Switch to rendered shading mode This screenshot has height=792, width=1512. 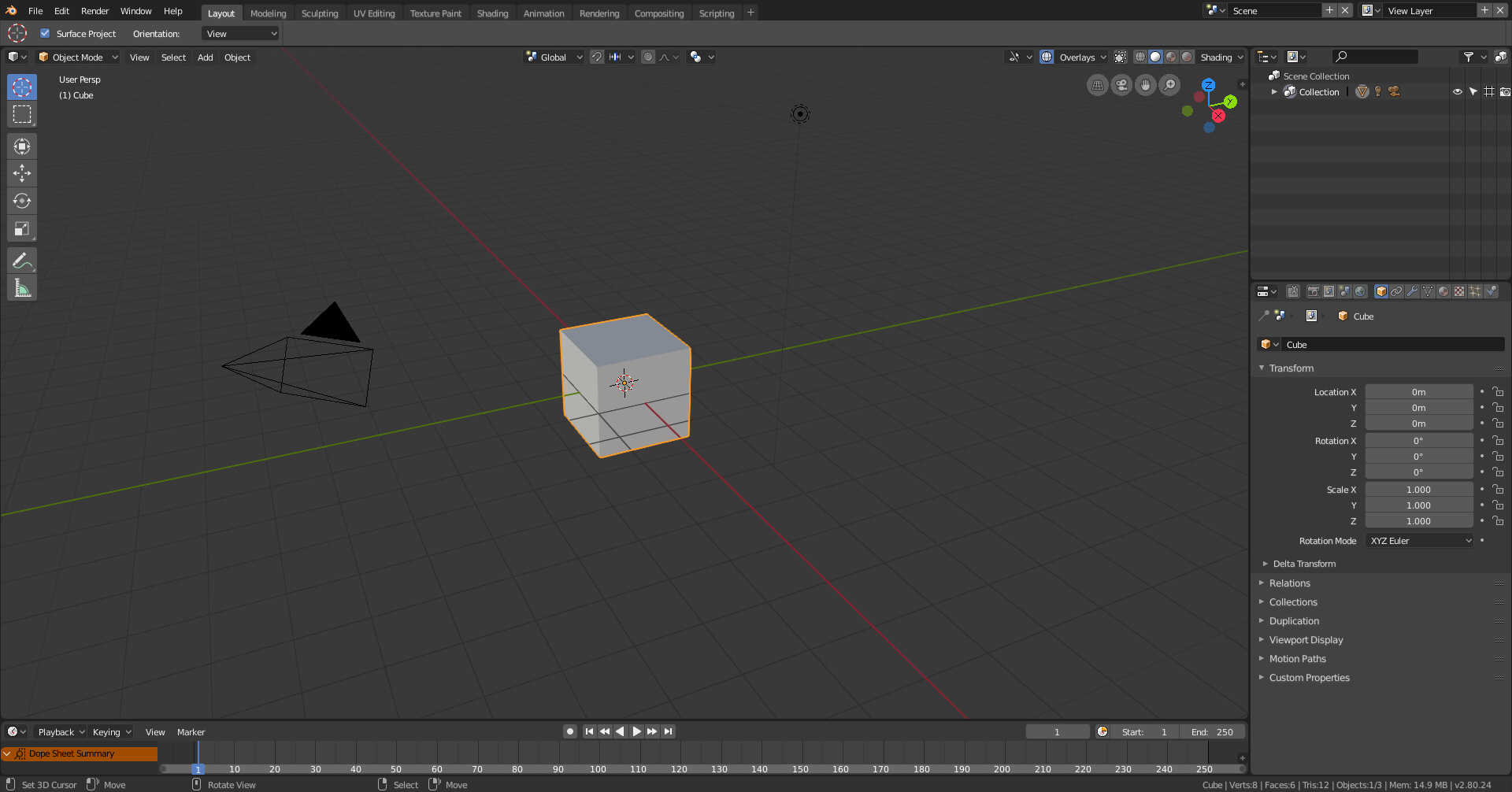tap(1187, 57)
